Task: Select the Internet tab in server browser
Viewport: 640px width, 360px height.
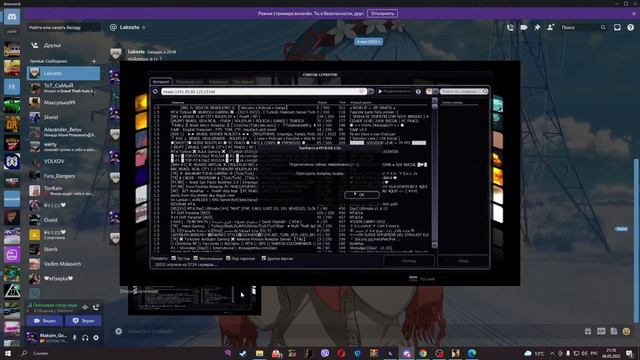Action: pyautogui.click(x=161, y=82)
